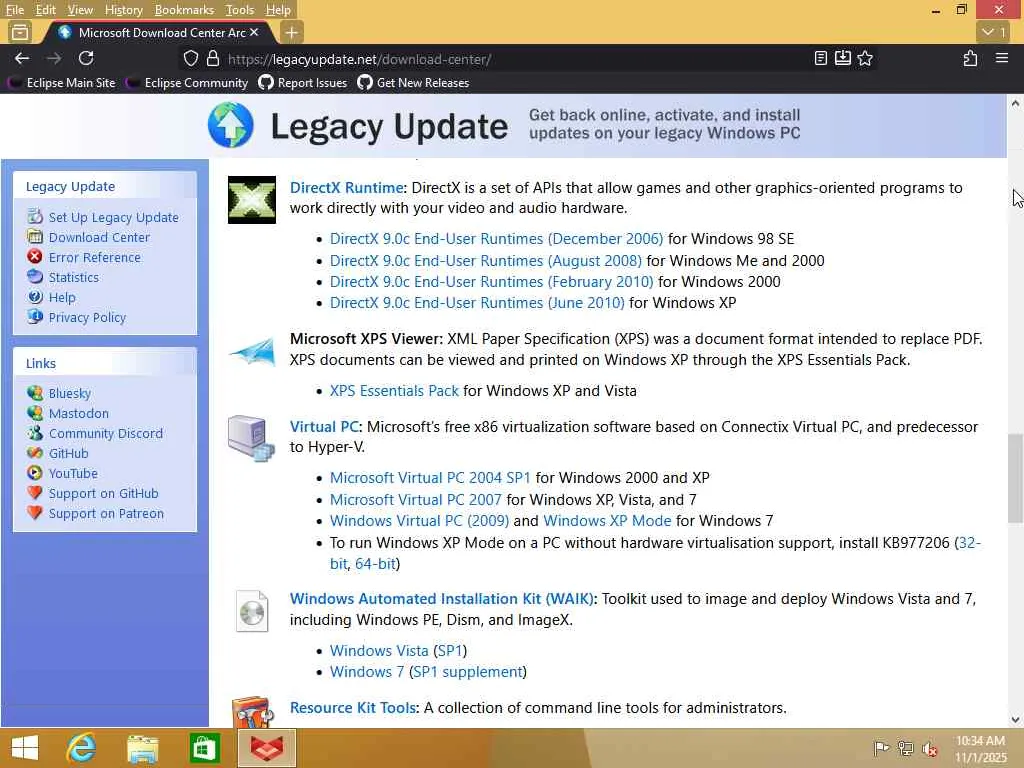The width and height of the screenshot is (1024, 768).
Task: Open Resource Kit Tools heading link
Action: [x=353, y=708]
